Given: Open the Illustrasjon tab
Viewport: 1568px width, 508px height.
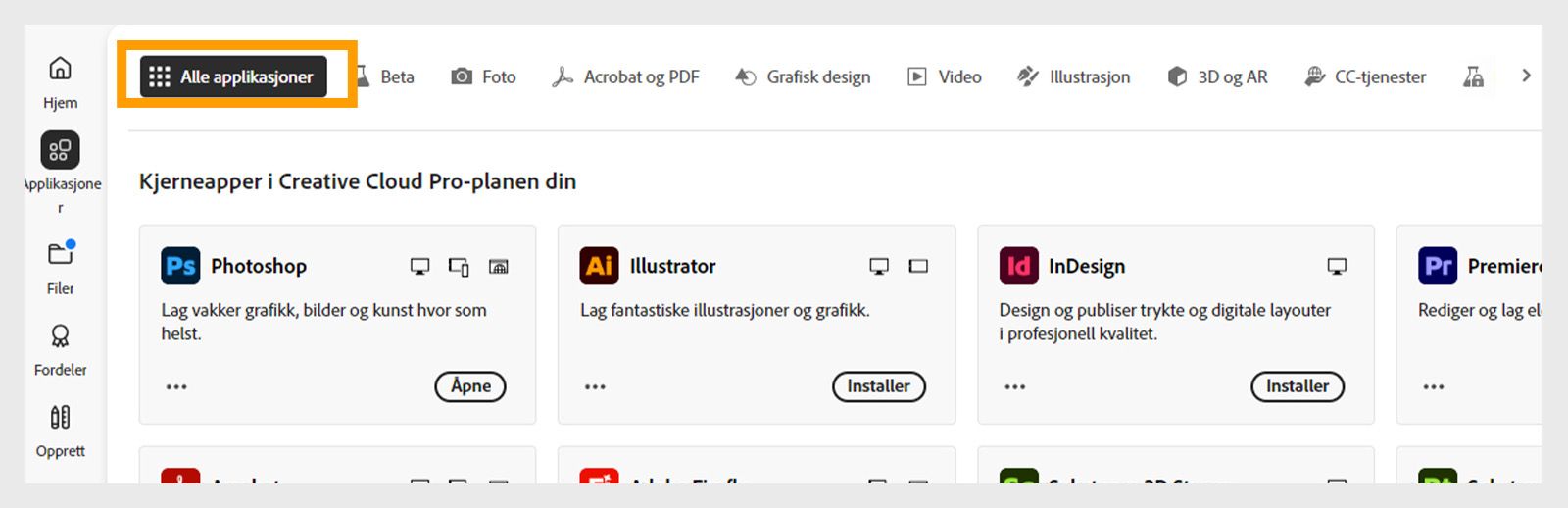Looking at the screenshot, I should [x=1073, y=76].
